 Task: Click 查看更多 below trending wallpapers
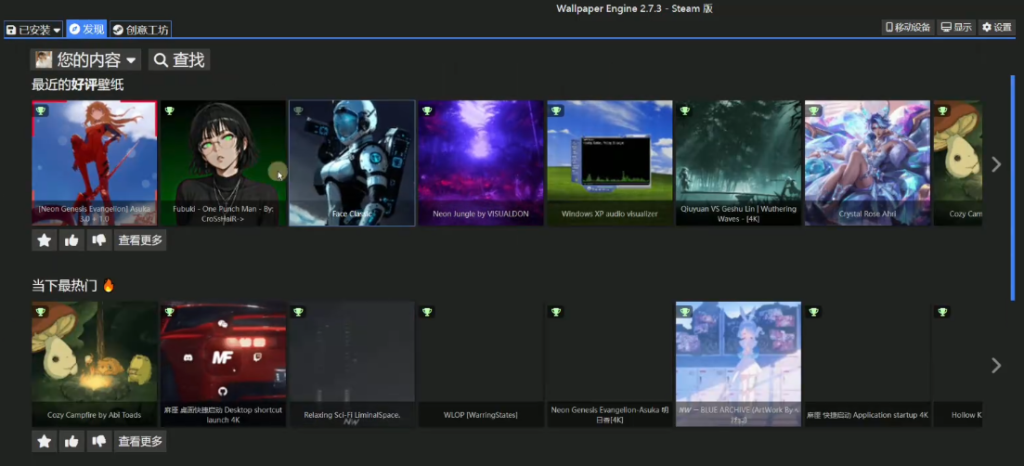click(140, 441)
